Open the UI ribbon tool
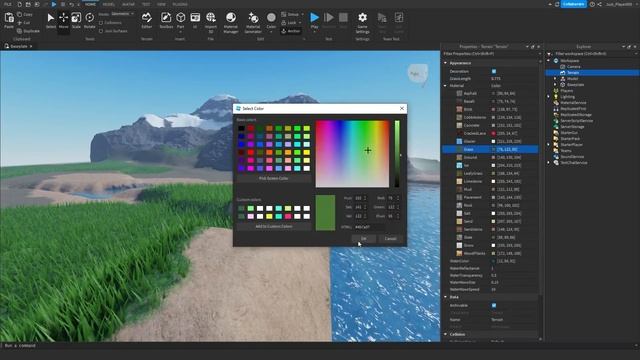 [x=195, y=20]
